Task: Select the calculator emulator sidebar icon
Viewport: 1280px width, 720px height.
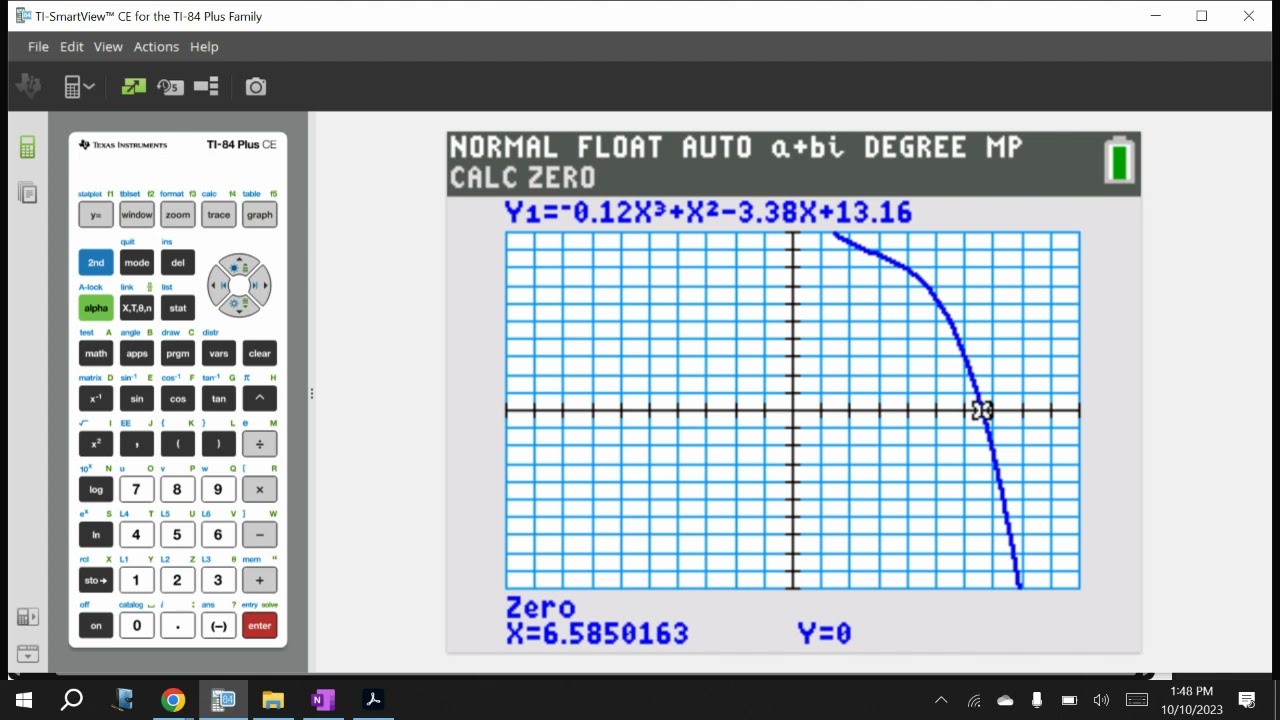Action: [27, 148]
